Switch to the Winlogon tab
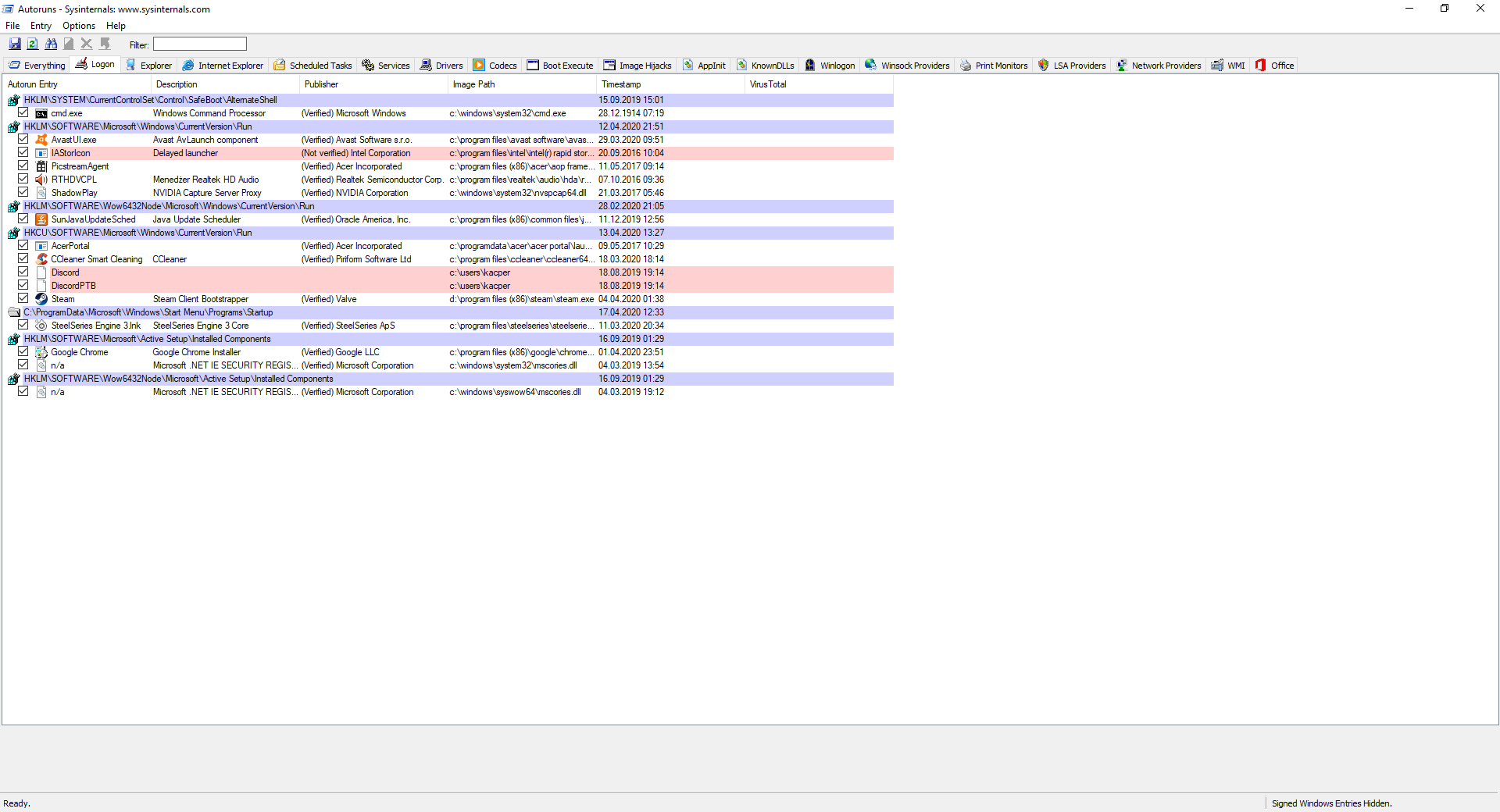 [830, 66]
